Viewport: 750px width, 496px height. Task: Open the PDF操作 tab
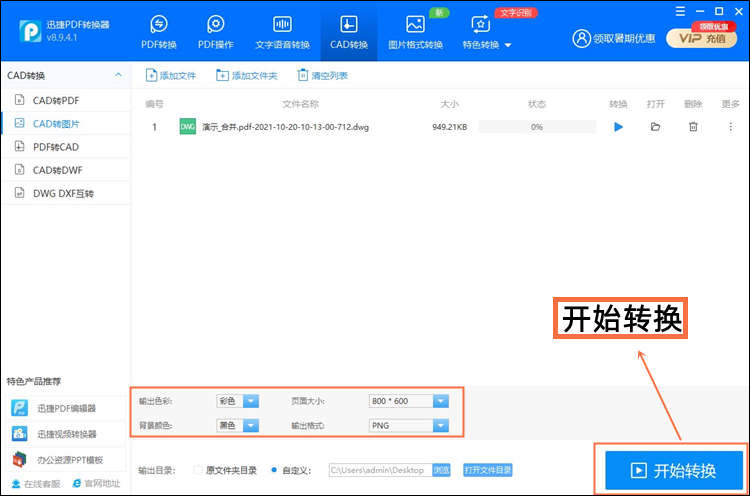[216, 32]
